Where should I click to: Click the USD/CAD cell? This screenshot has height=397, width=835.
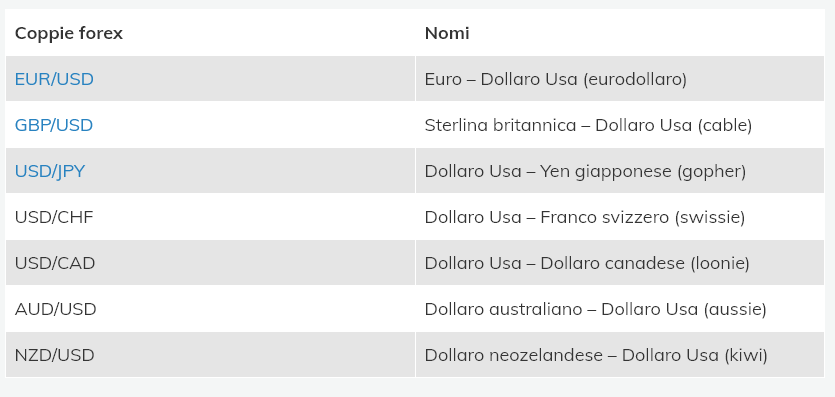pos(210,263)
